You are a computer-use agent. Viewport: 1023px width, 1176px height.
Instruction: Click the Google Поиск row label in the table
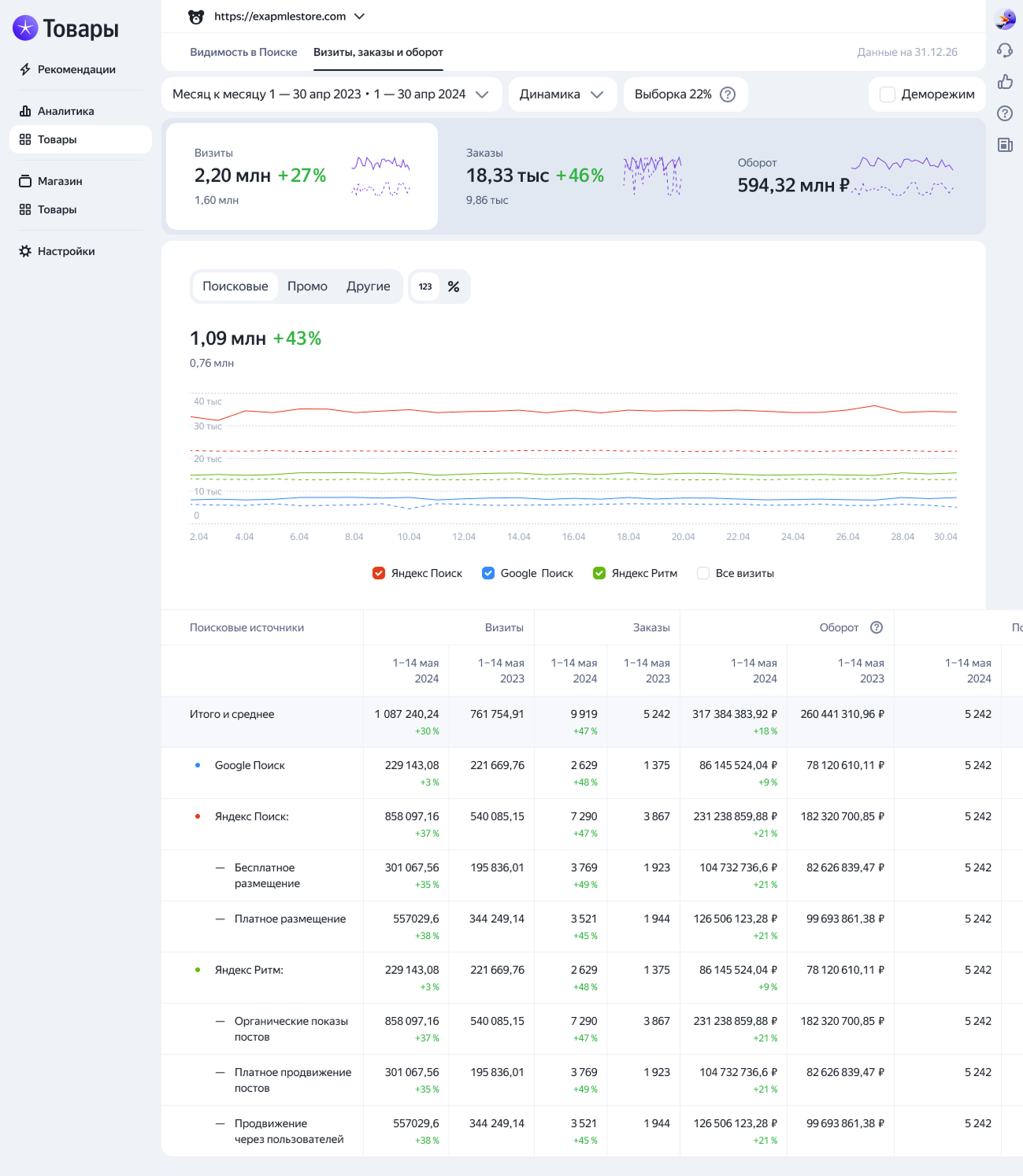click(x=250, y=765)
